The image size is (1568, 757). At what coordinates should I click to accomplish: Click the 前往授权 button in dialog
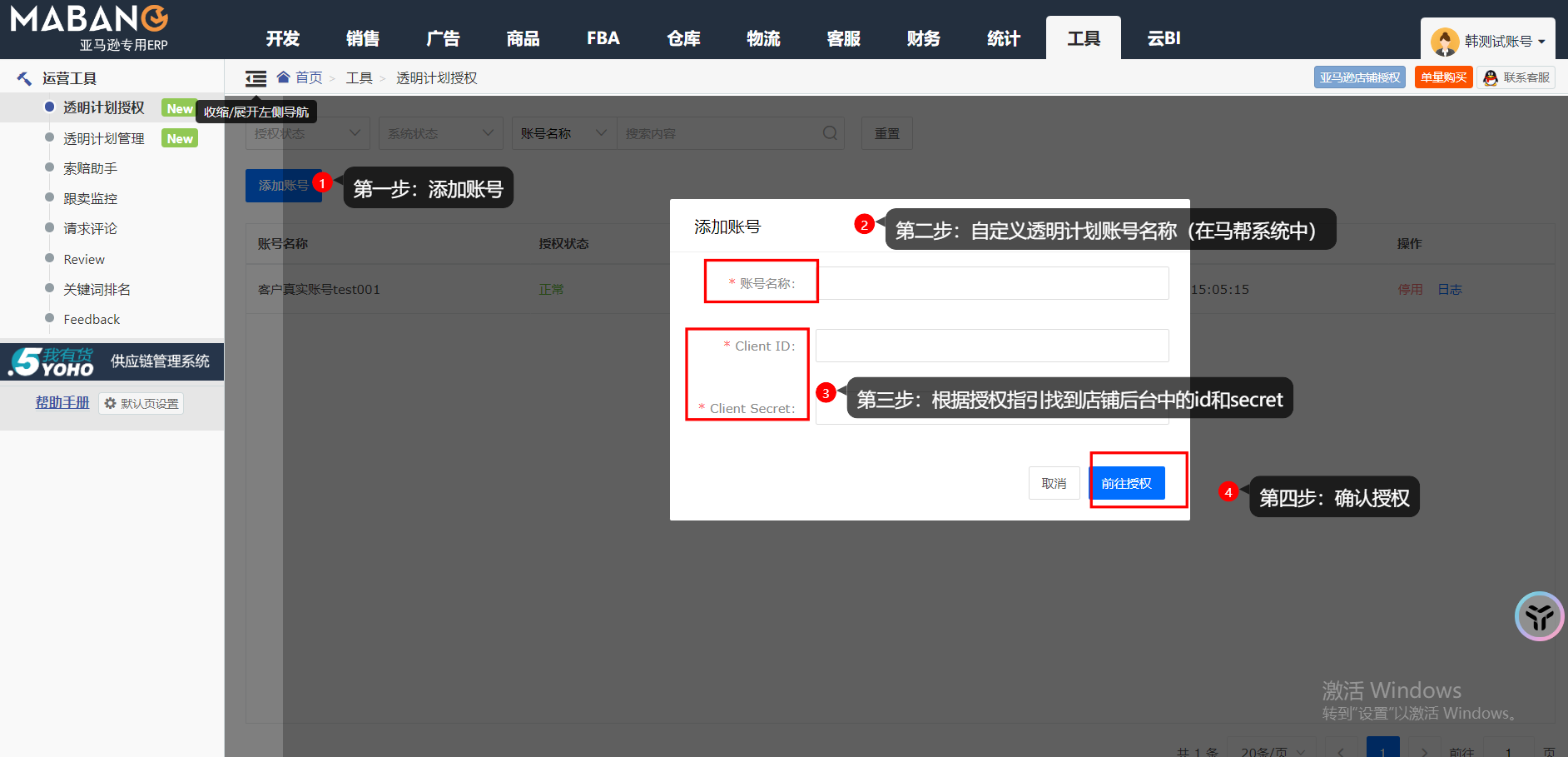(1127, 483)
